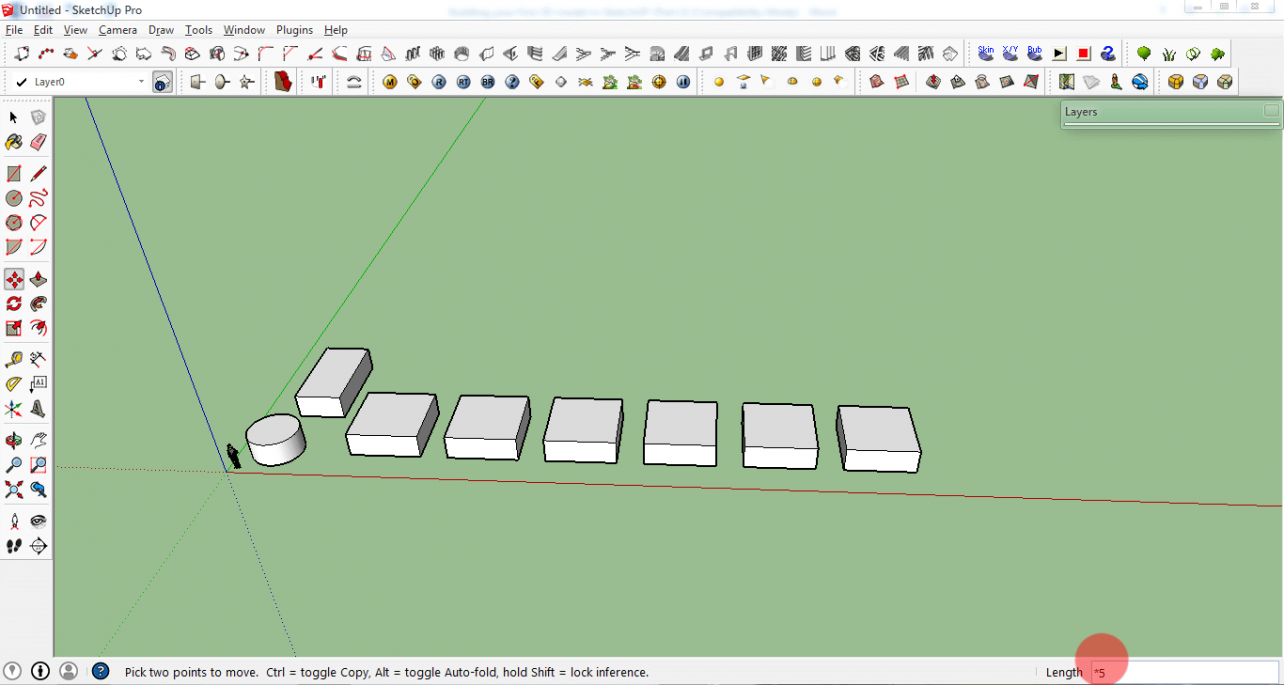Open the Plugins menu
The height and width of the screenshot is (685, 1284).
coord(294,30)
